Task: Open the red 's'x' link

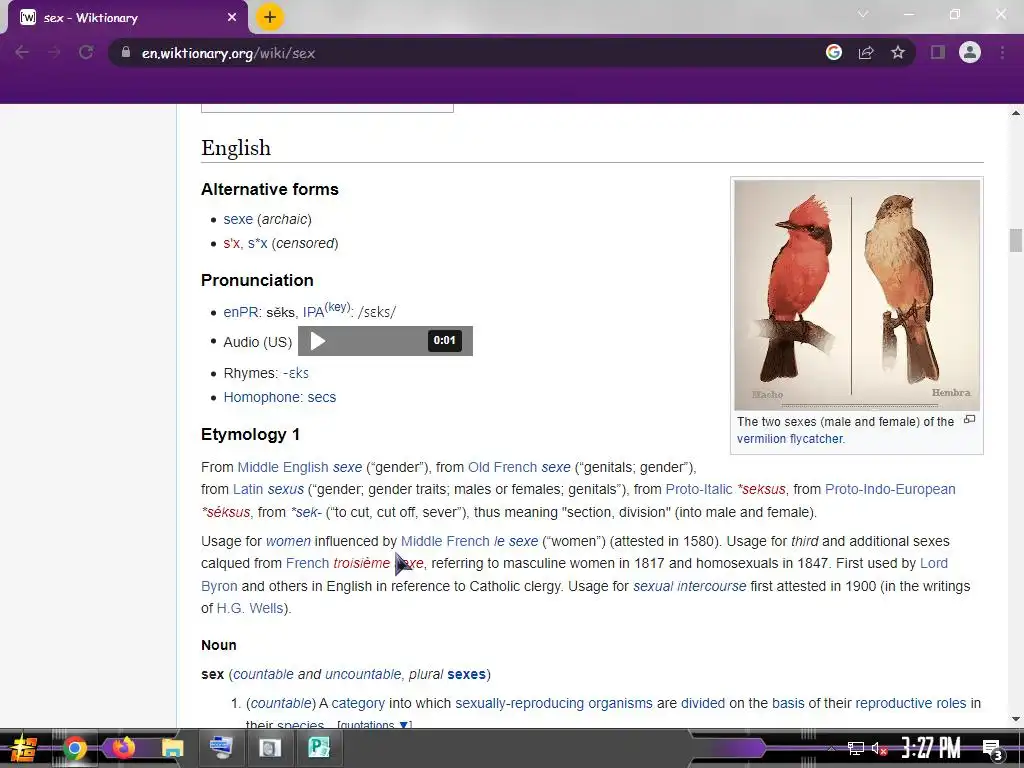Action: [232, 244]
